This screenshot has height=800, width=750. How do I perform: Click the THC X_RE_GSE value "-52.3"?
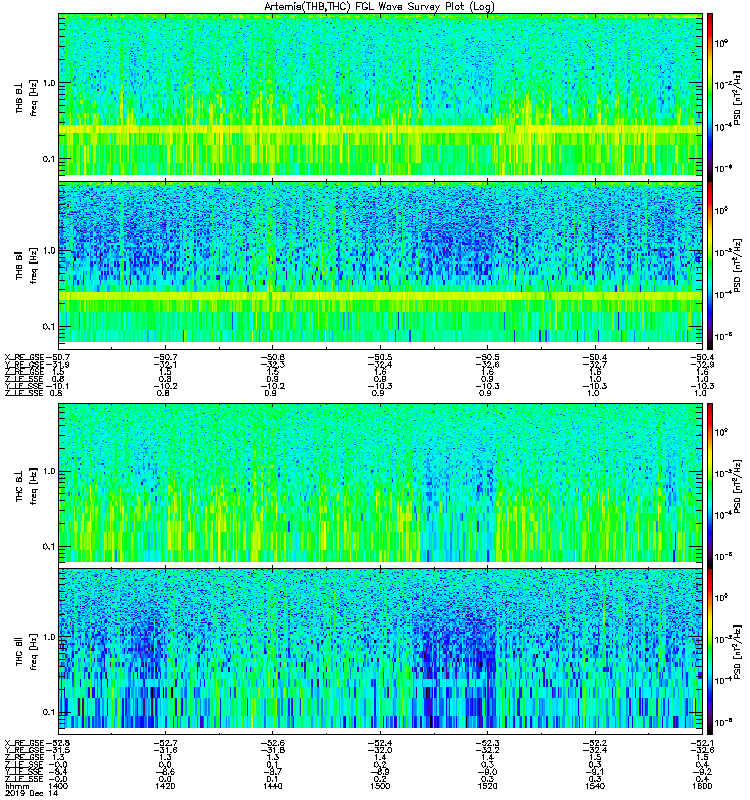(x=487, y=743)
